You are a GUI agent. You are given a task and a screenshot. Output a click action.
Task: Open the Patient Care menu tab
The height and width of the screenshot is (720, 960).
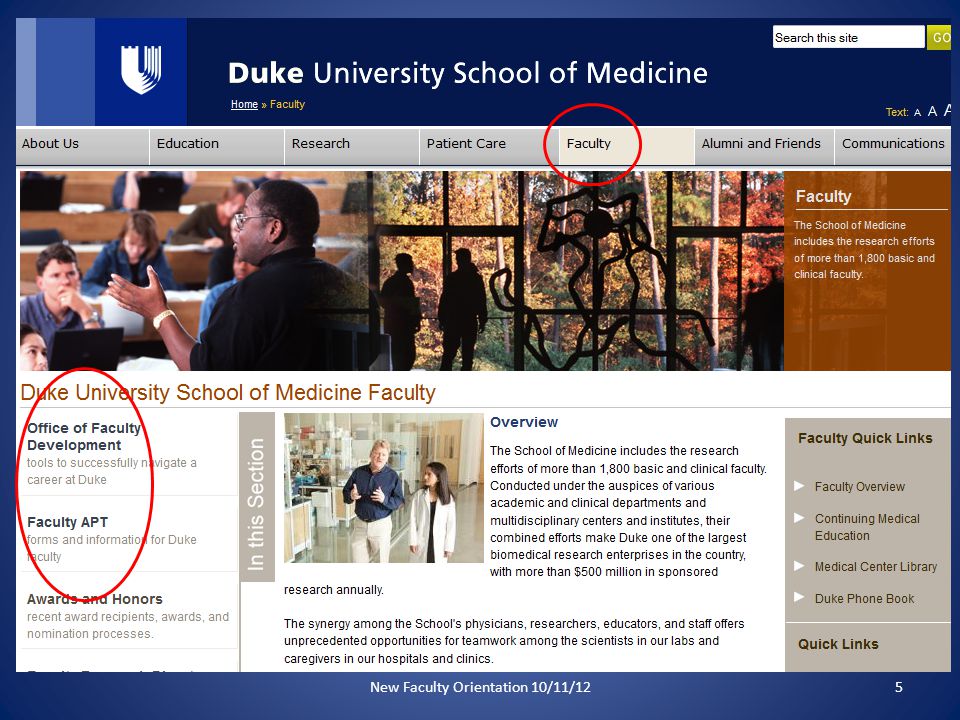coord(487,146)
